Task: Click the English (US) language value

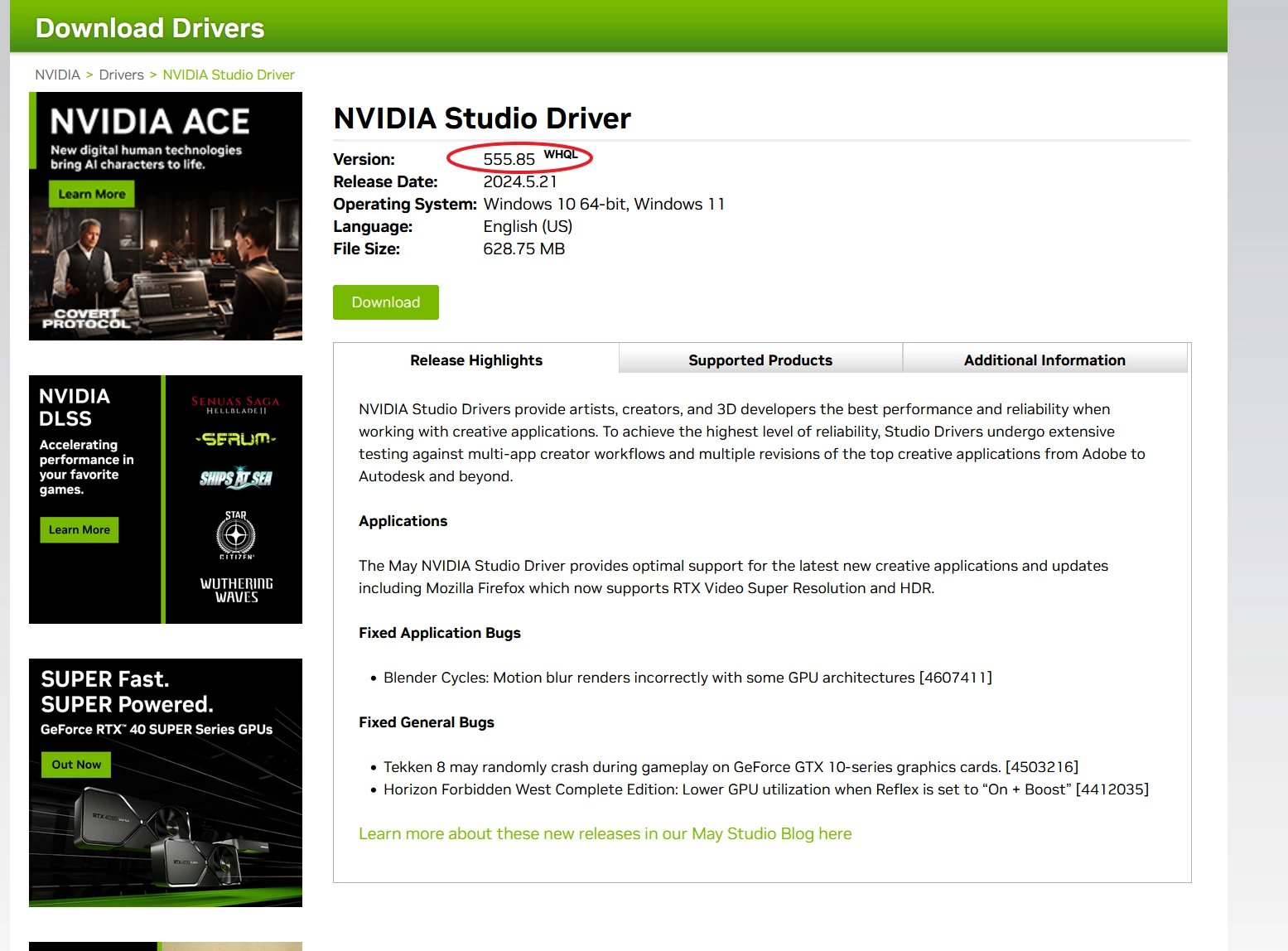Action: click(528, 226)
